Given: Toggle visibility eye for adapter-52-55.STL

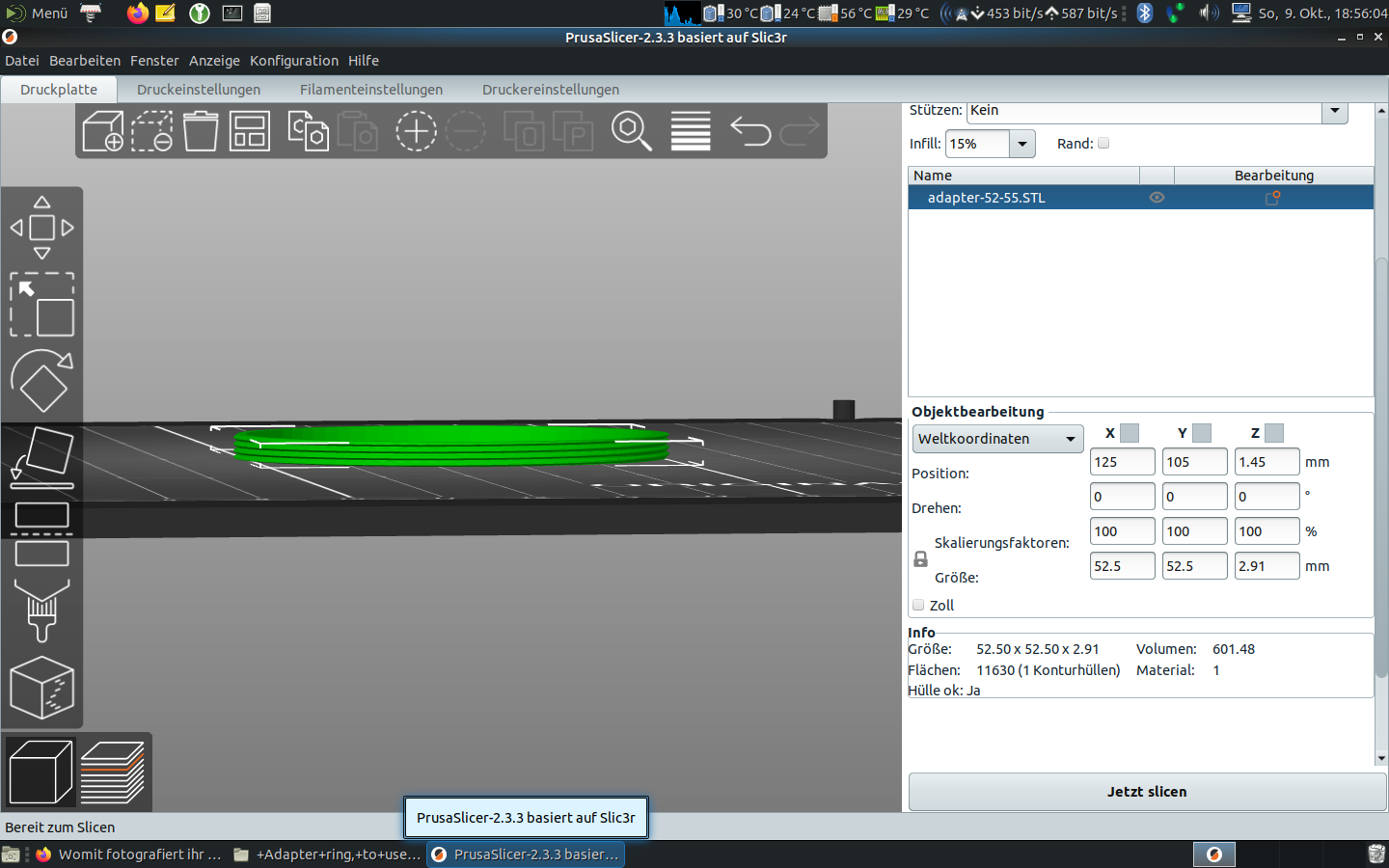Looking at the screenshot, I should [1157, 198].
